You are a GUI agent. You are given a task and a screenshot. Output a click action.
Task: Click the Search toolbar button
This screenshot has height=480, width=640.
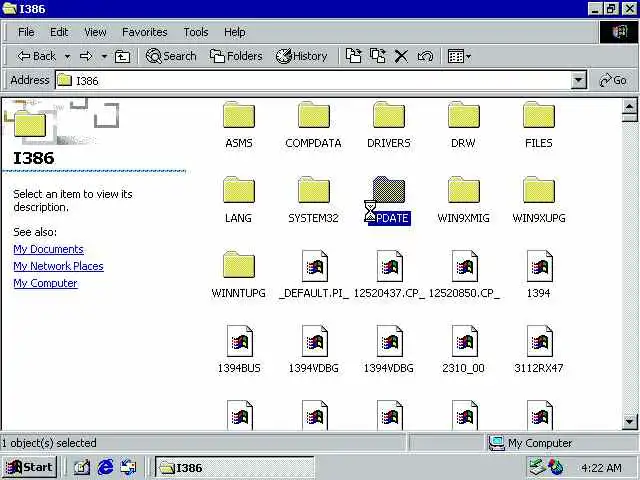point(171,56)
